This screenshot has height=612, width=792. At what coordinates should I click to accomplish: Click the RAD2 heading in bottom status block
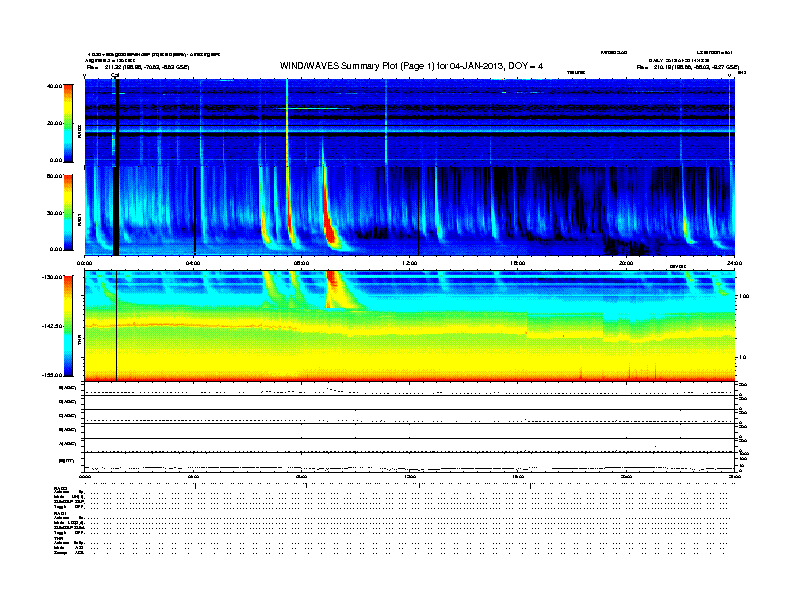pos(60,489)
